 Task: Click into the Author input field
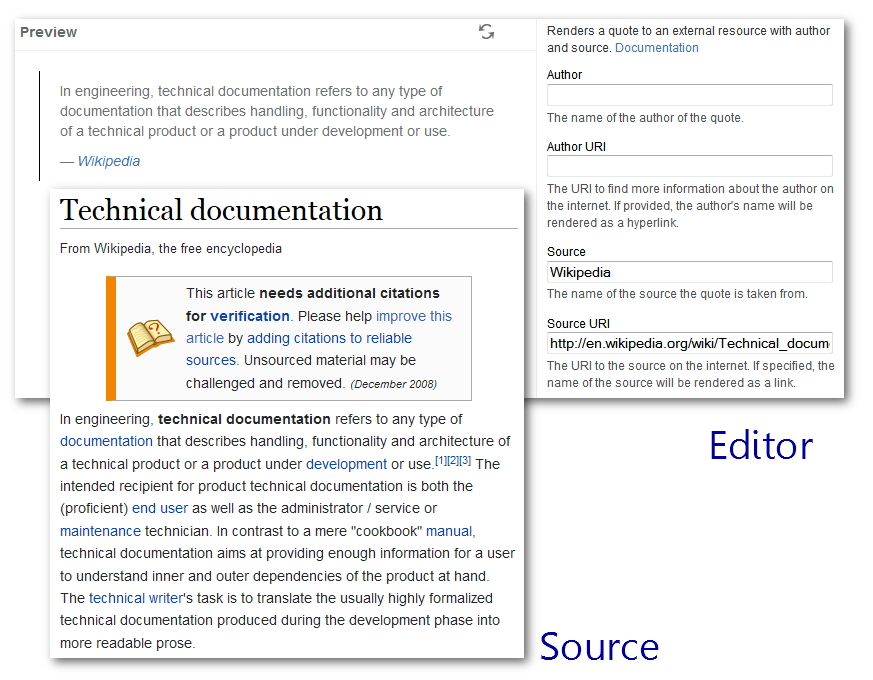click(689, 95)
